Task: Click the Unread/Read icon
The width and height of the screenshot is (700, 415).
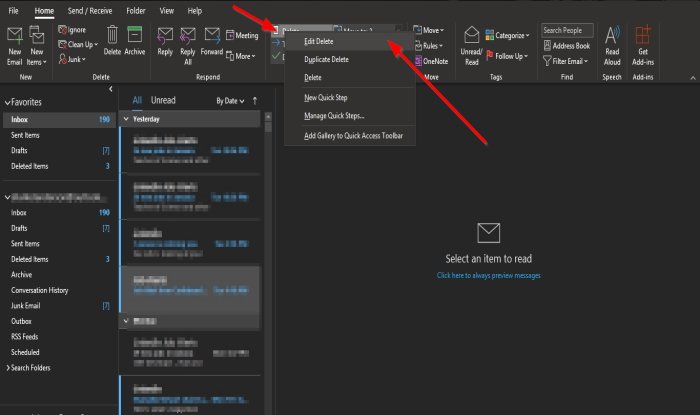Action: coord(471,38)
